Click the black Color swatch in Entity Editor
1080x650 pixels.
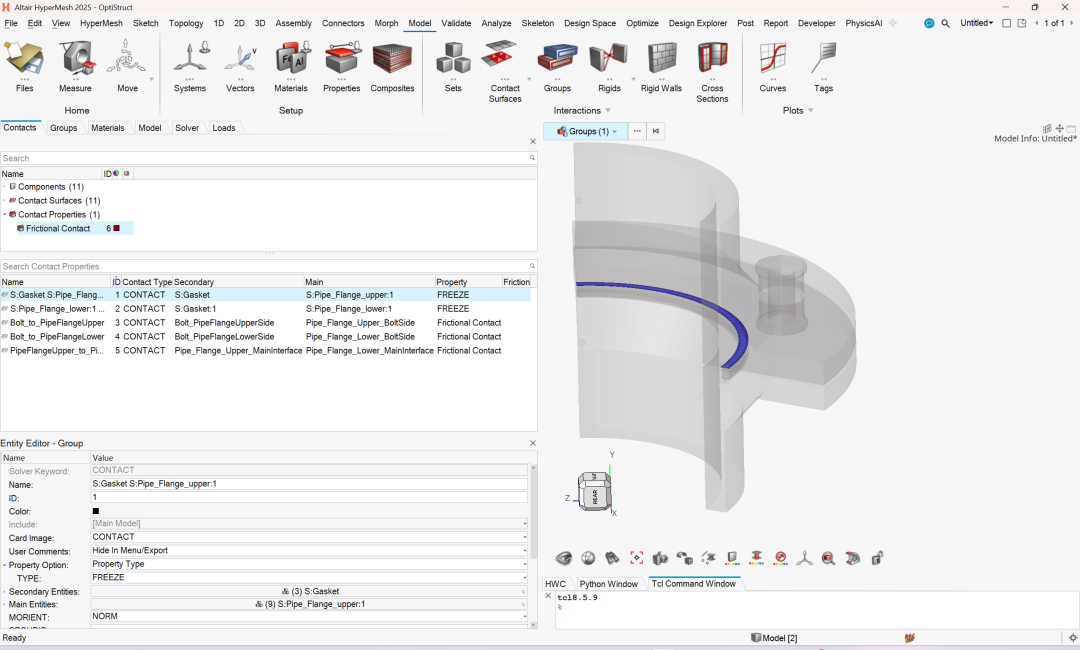pos(96,511)
